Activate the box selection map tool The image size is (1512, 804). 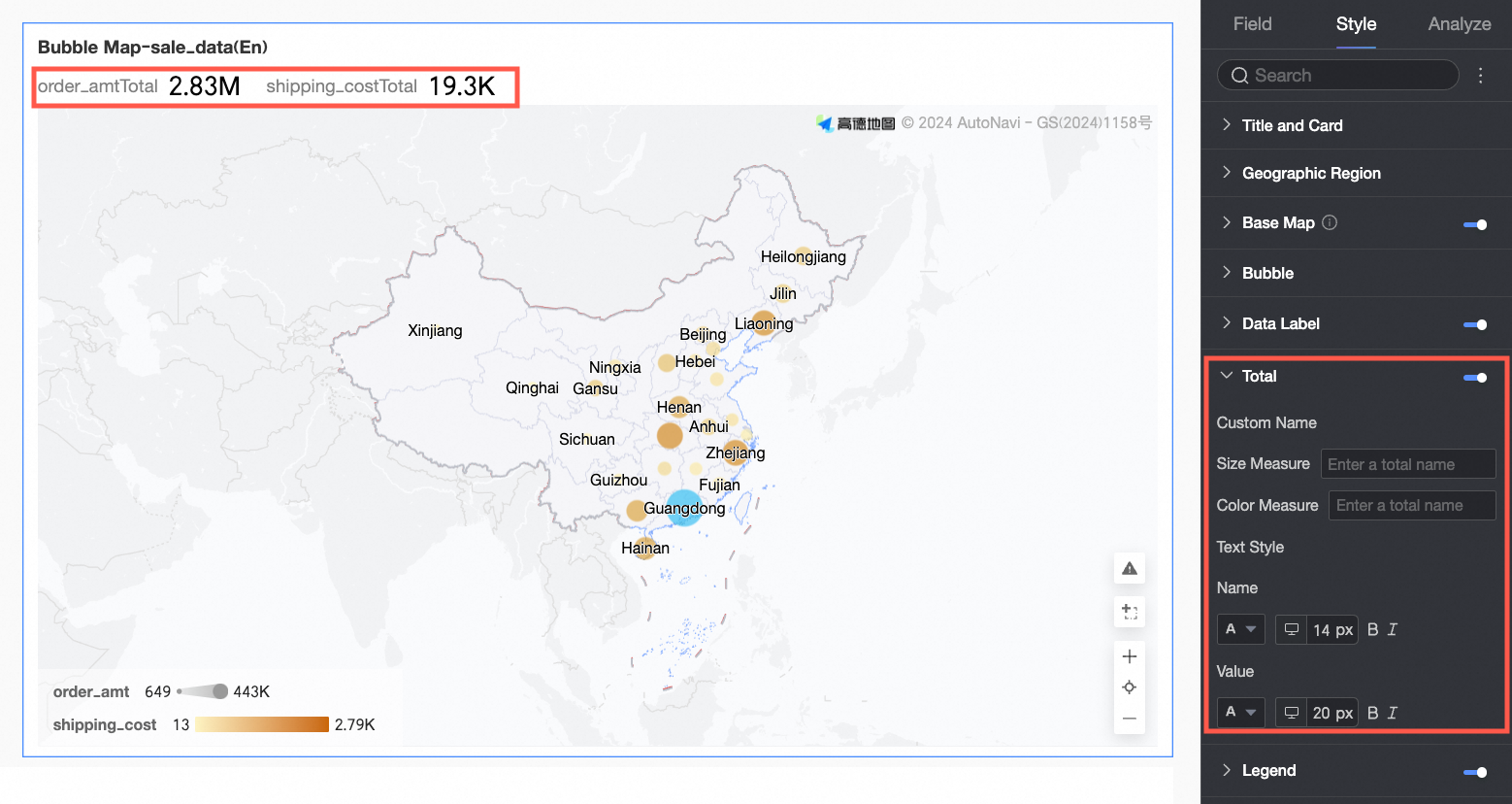(x=1130, y=612)
